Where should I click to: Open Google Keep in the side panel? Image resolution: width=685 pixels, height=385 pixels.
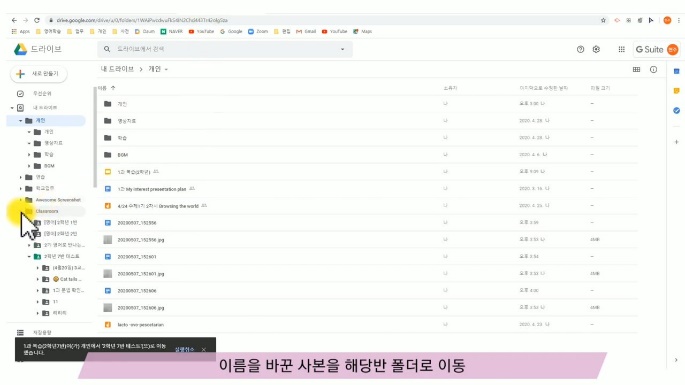676,91
